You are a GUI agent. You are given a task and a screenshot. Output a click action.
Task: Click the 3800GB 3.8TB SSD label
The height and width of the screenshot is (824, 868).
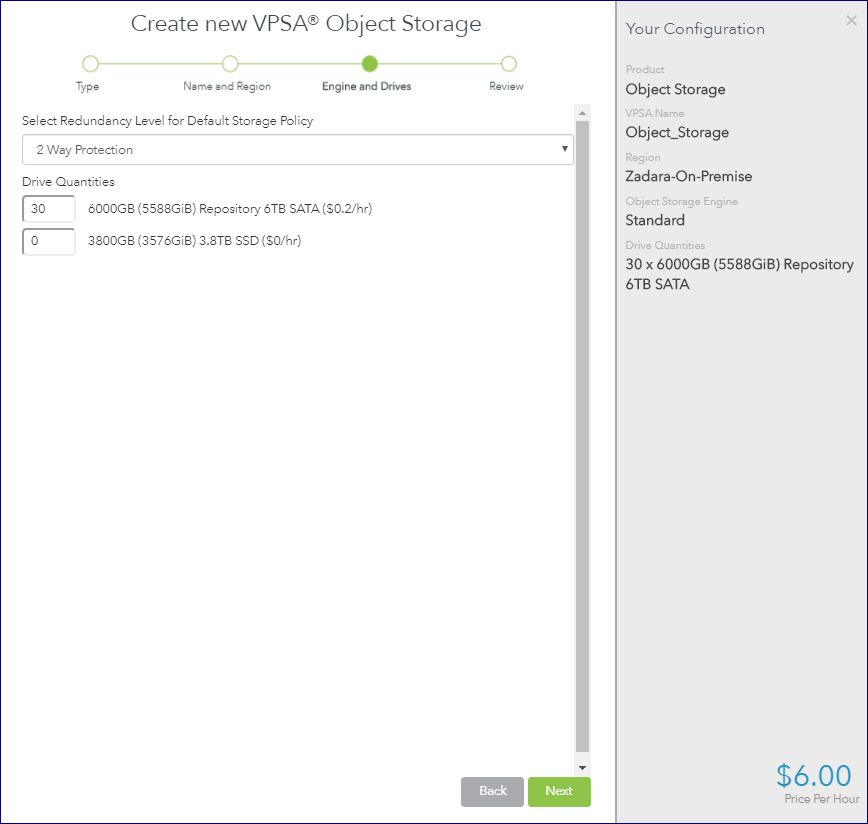(x=194, y=241)
